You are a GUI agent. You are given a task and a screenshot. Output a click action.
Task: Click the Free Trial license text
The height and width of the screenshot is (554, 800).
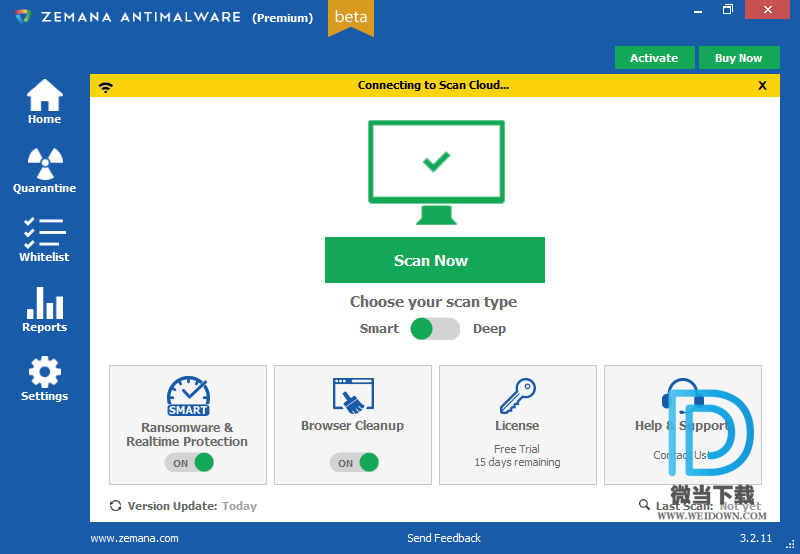(x=517, y=449)
